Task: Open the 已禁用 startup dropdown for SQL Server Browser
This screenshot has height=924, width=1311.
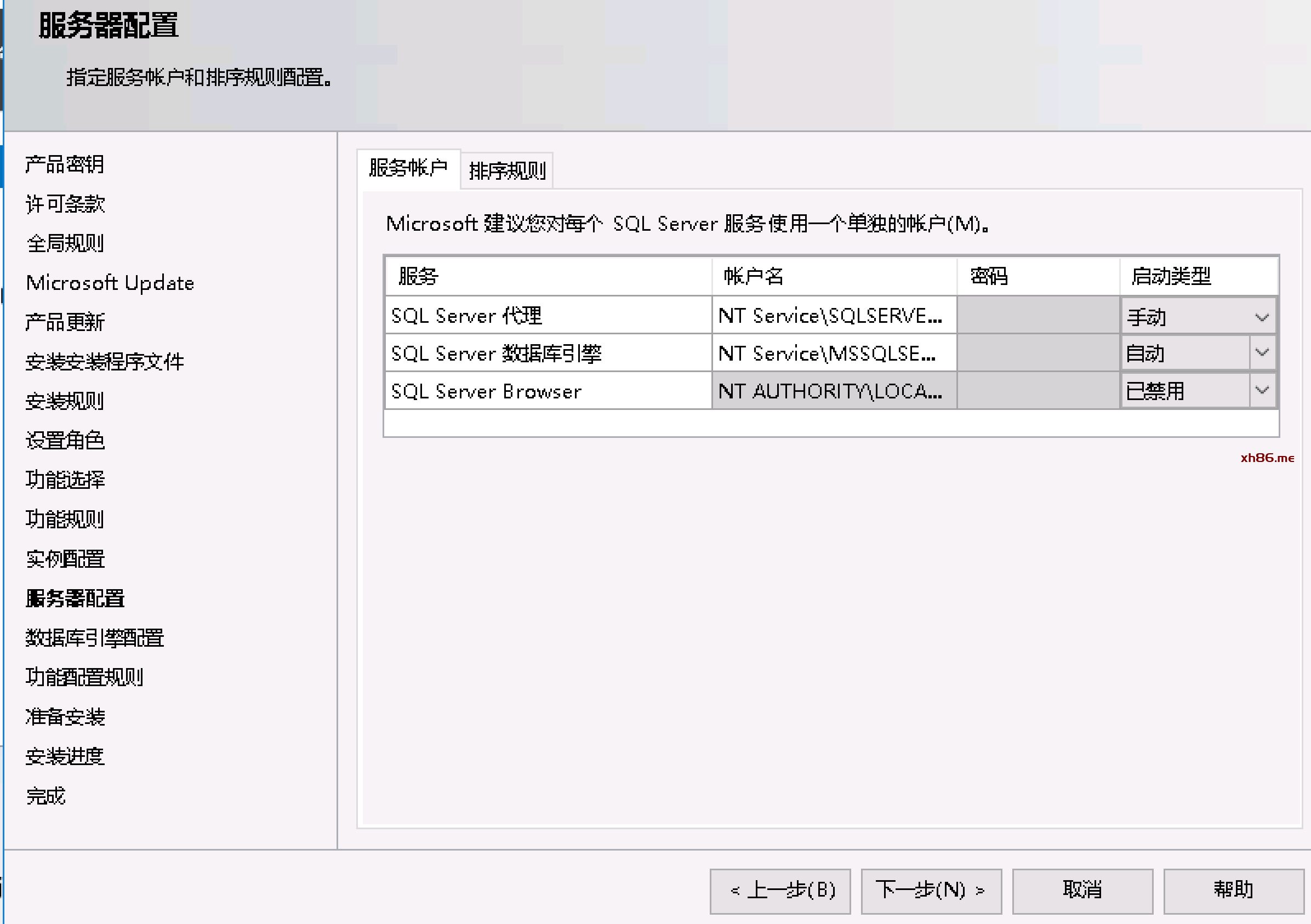Action: click(1262, 391)
